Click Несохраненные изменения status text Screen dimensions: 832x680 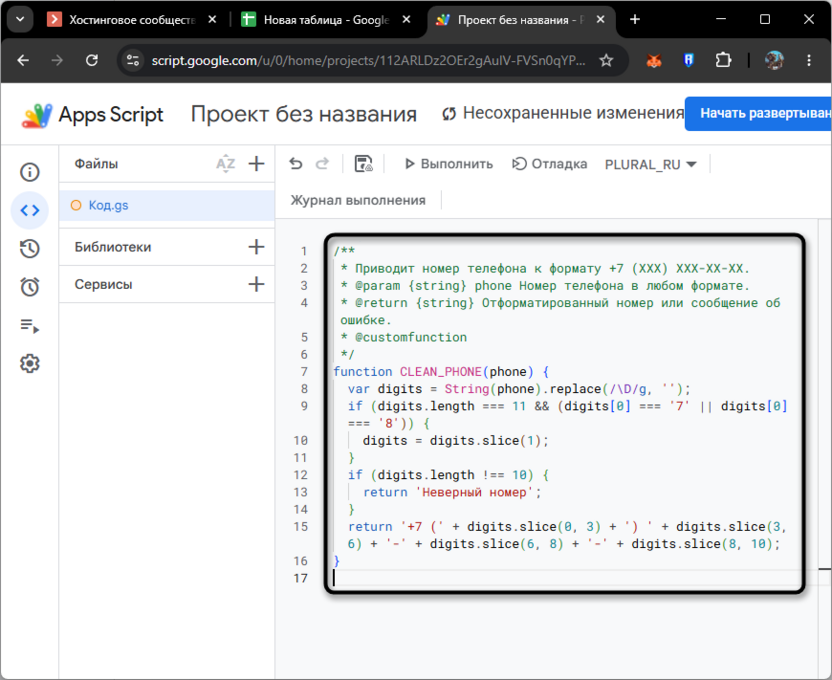click(x=573, y=113)
